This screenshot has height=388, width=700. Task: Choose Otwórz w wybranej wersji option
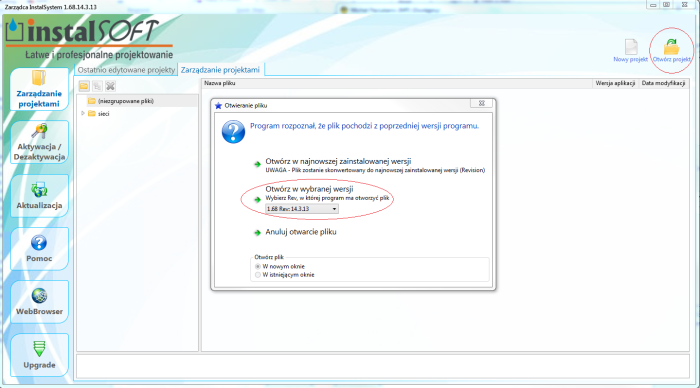click(x=309, y=189)
